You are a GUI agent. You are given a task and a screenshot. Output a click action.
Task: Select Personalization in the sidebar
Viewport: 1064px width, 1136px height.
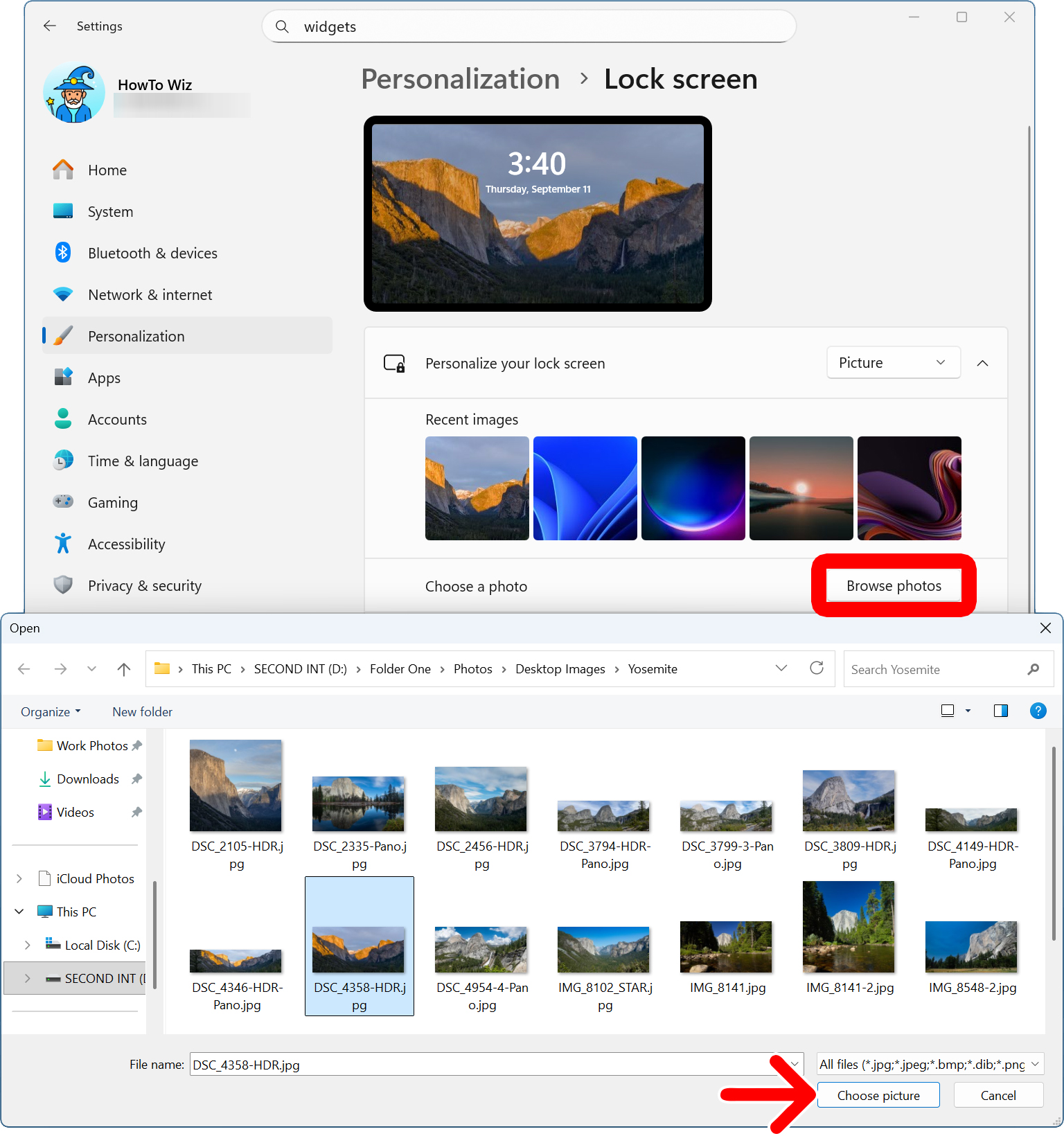click(187, 336)
